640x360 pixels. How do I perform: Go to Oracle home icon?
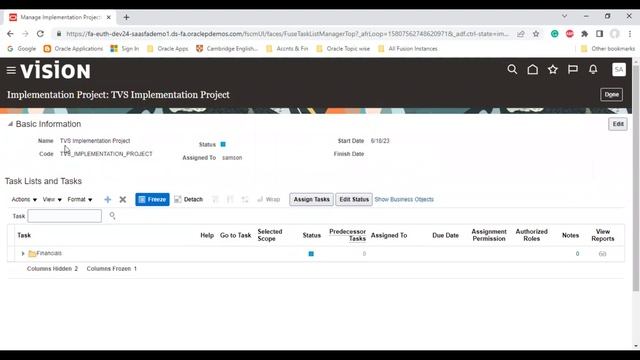(533, 69)
